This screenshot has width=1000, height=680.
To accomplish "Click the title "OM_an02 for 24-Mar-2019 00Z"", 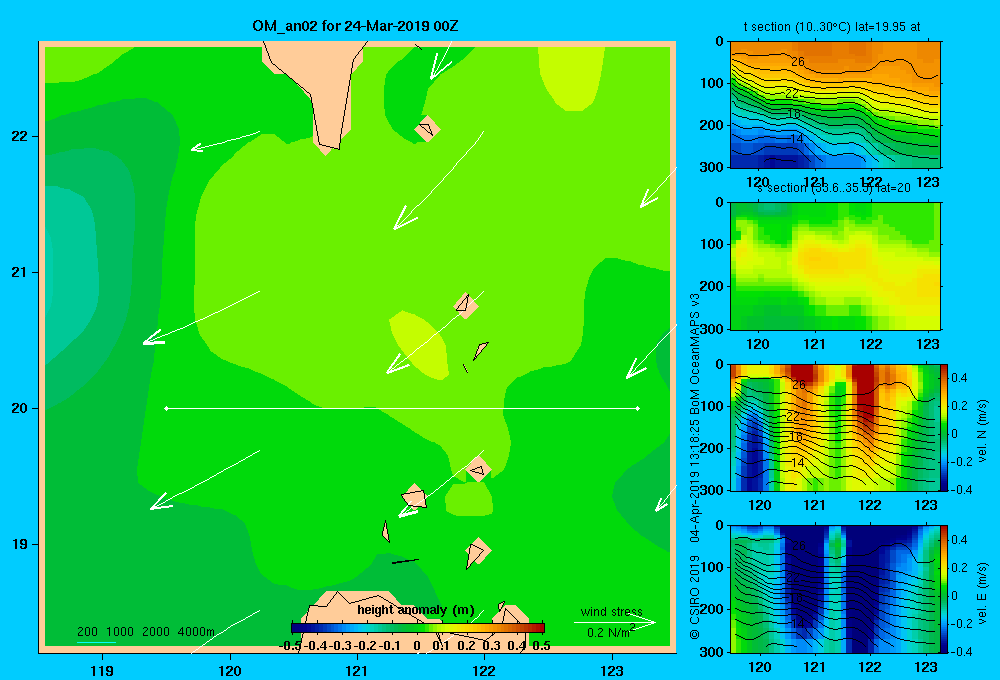I will [355, 26].
